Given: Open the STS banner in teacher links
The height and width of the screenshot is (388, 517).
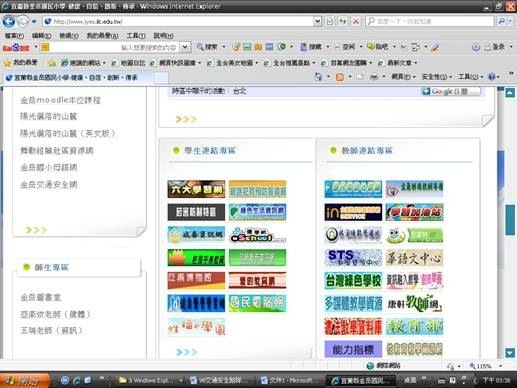Looking at the screenshot, I should (353, 258).
